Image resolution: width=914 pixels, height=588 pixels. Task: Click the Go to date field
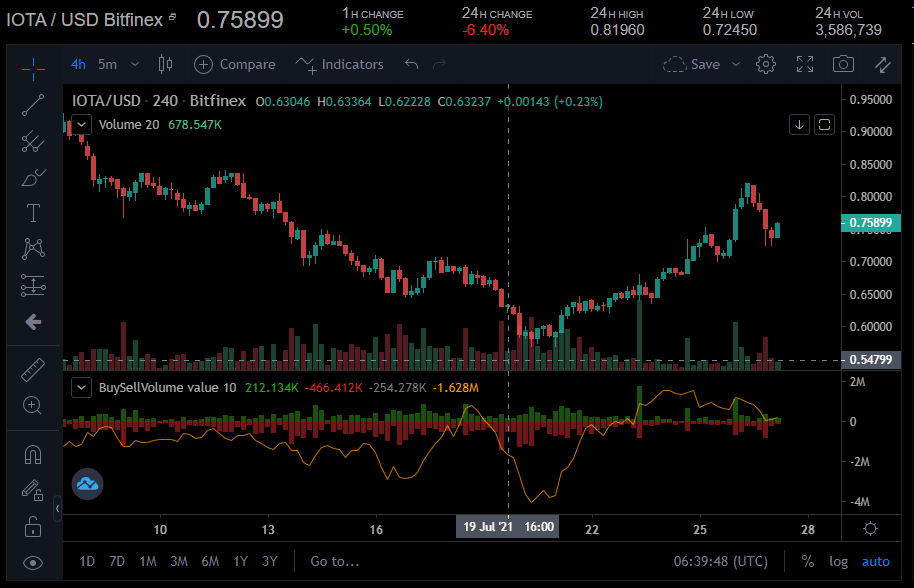pos(334,561)
